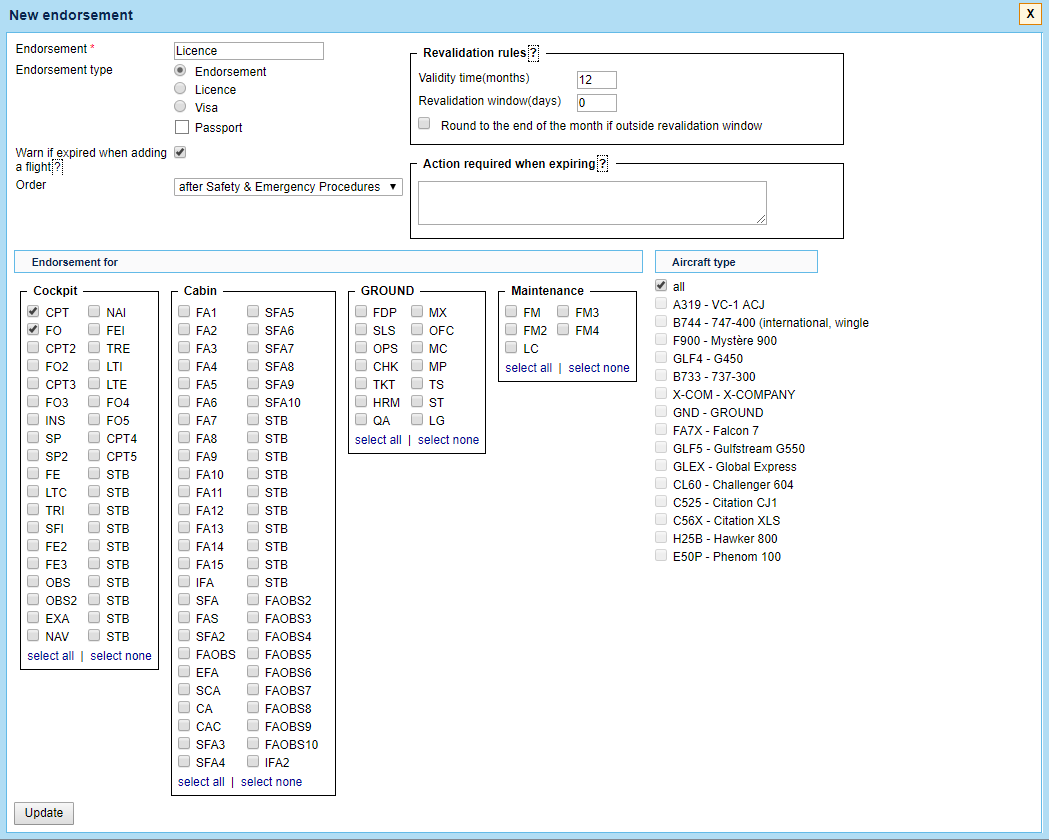The width and height of the screenshot is (1049, 840).
Task: Check the B733 - 737-300 checkbox
Action: coord(661,376)
